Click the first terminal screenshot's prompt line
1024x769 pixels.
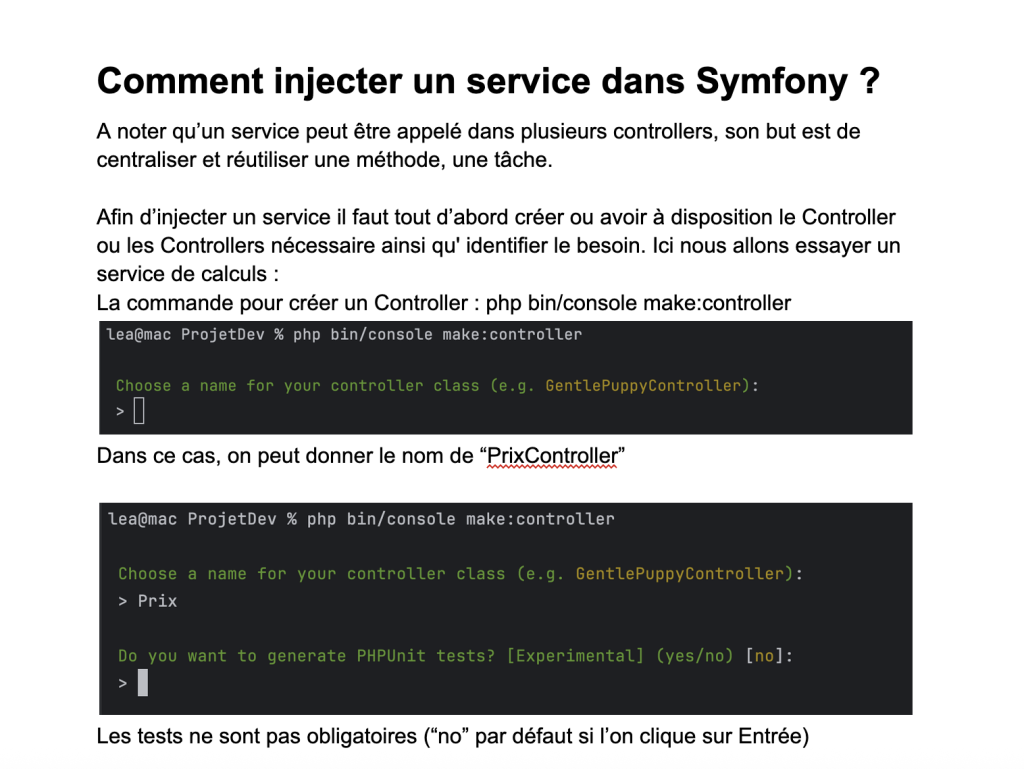coord(344,335)
